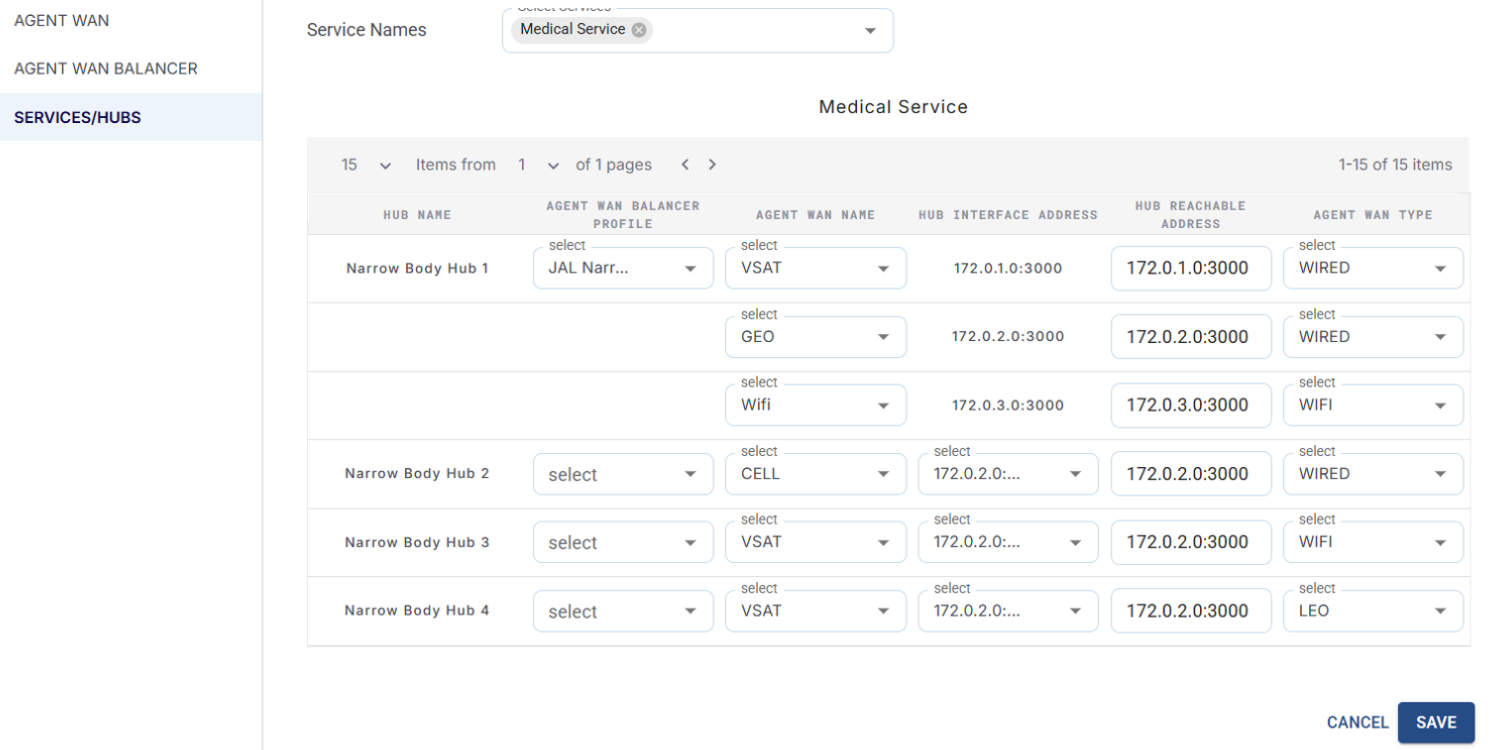This screenshot has width=1500, height=750.
Task: Remove the Medical Service chip
Action: pyautogui.click(x=639, y=30)
